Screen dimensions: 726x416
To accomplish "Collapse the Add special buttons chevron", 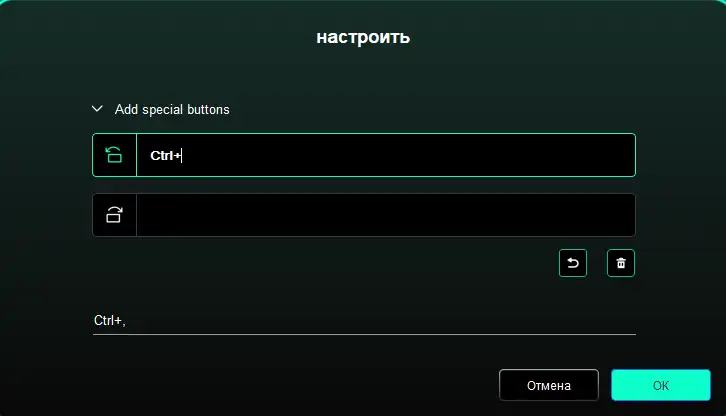I will pos(97,109).
